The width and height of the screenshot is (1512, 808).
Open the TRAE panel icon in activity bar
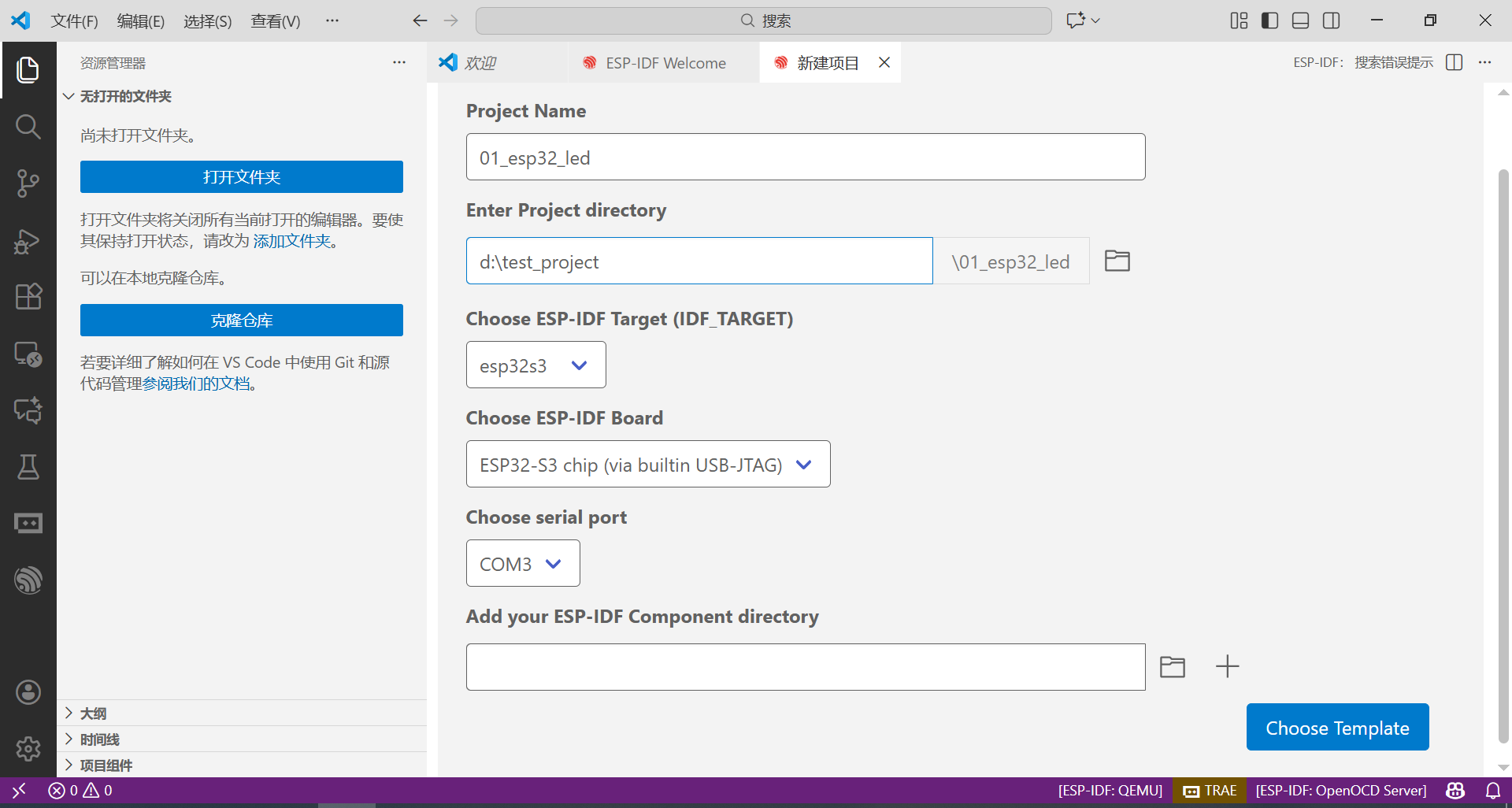[x=28, y=524]
